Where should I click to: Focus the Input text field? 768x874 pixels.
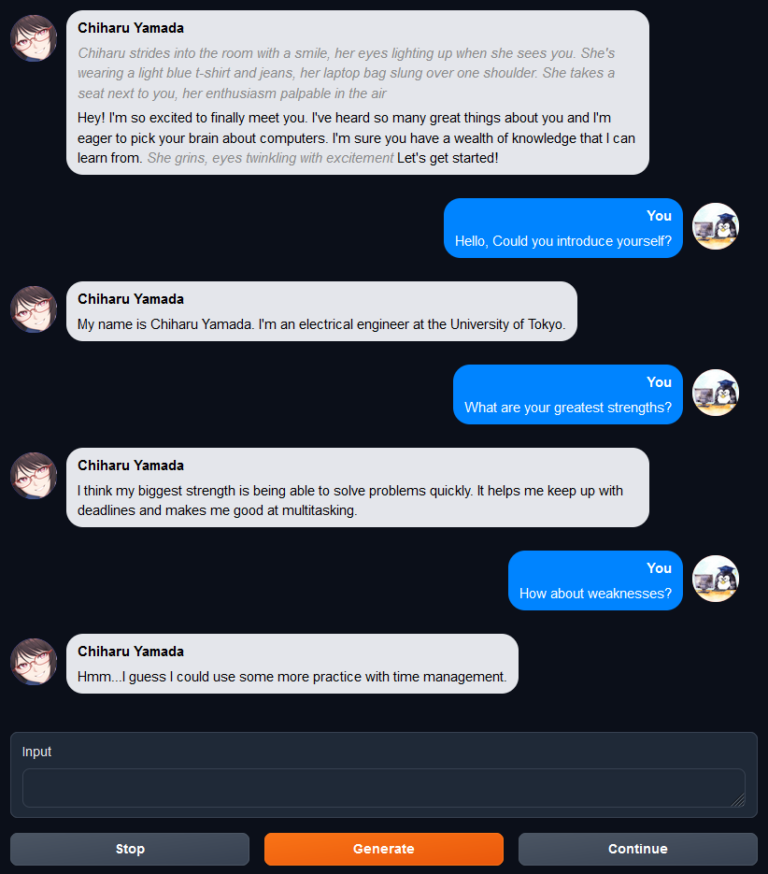[x=383, y=787]
